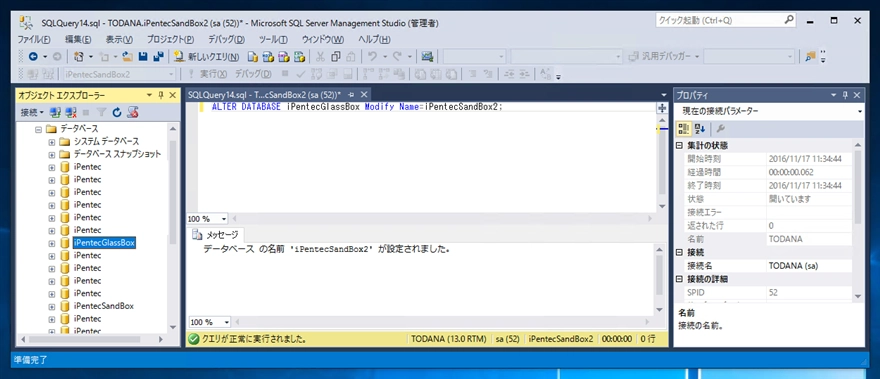The image size is (880, 379).
Task: Open the 編集(E) menu
Action: (77, 40)
